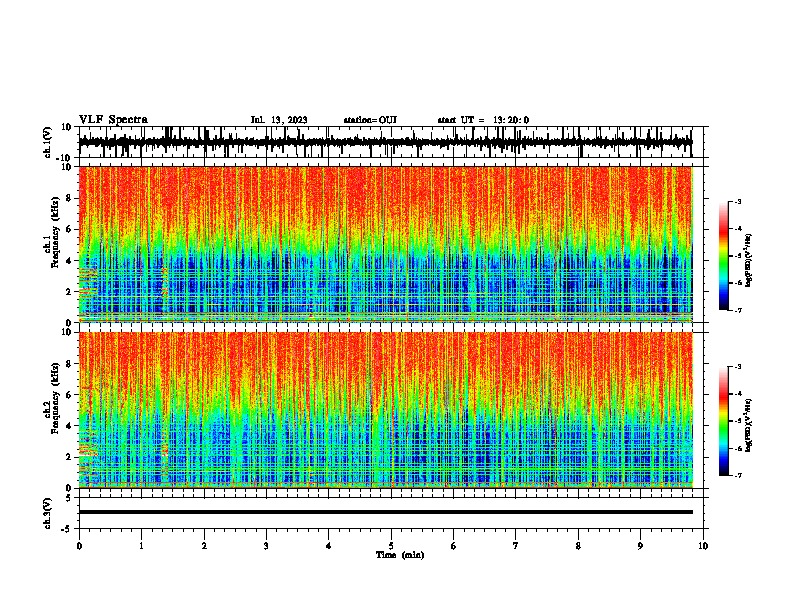Click the "Time (min)" x-axis label
The width and height of the screenshot is (792, 612).
[400, 555]
